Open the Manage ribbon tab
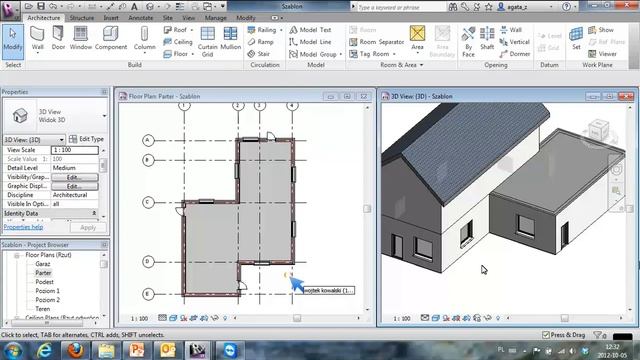 pos(216,18)
